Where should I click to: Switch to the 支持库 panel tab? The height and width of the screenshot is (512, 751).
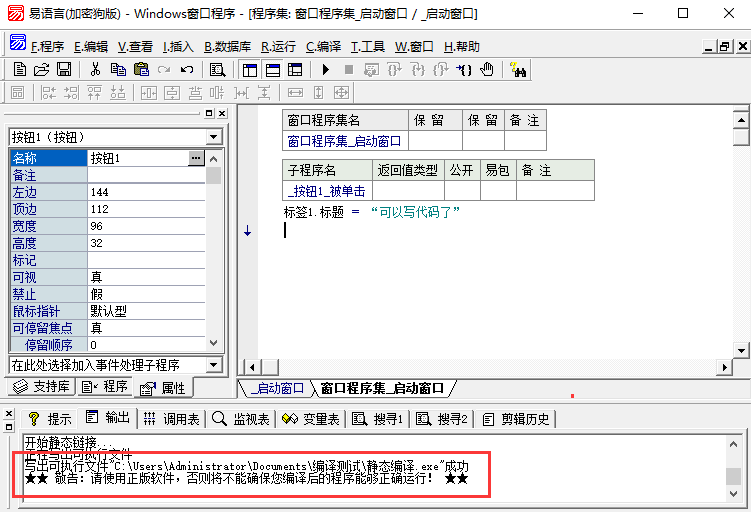point(41,387)
